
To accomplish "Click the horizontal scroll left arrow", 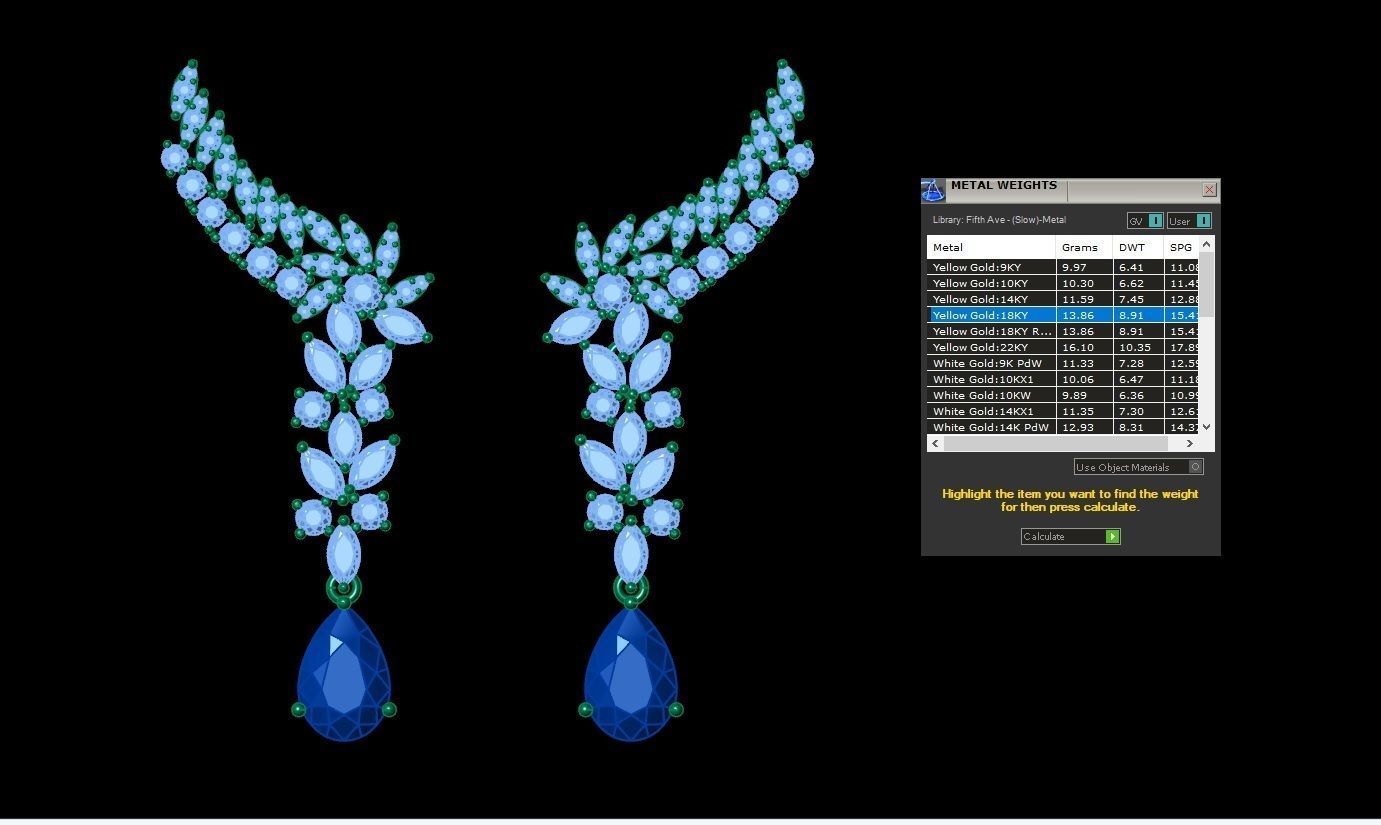I will point(936,443).
